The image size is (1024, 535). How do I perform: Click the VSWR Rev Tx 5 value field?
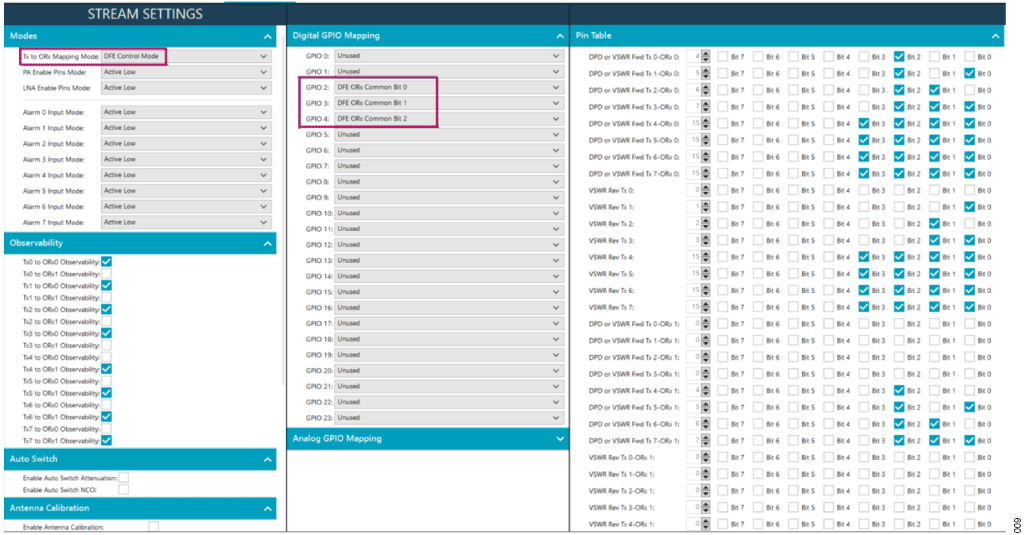[x=694, y=274]
